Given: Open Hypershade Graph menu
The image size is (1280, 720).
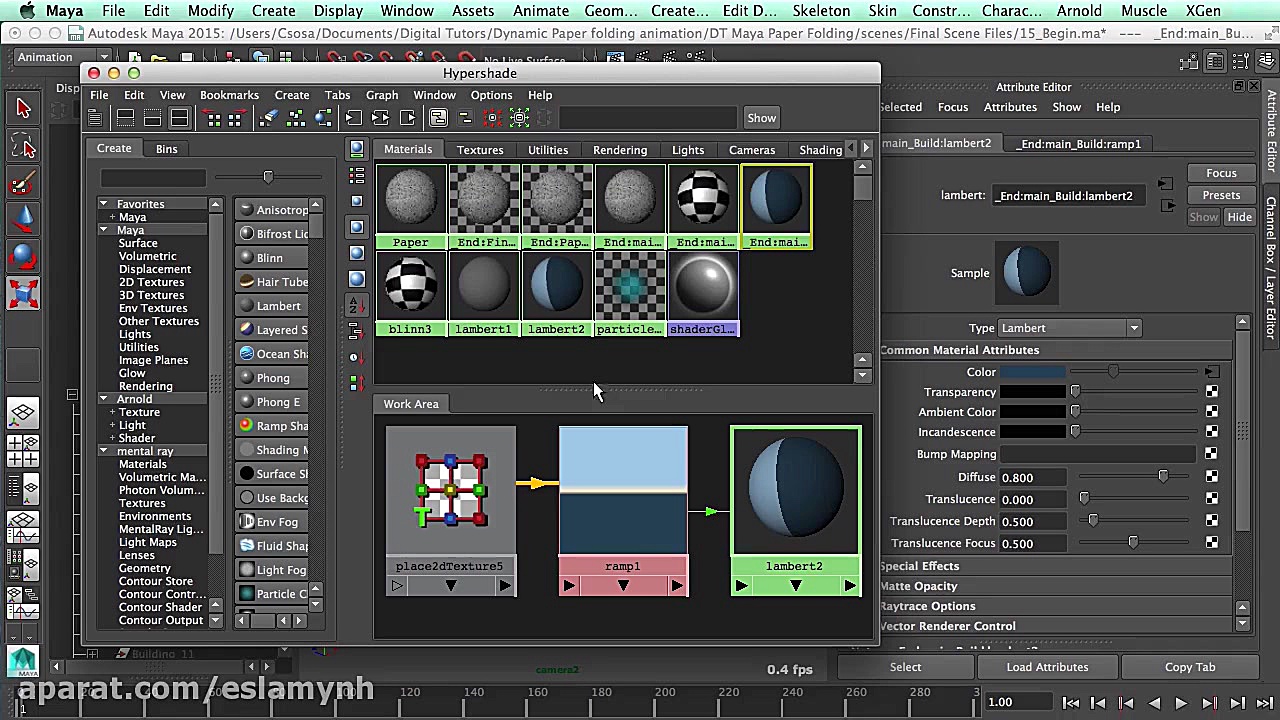Looking at the screenshot, I should pyautogui.click(x=382, y=95).
